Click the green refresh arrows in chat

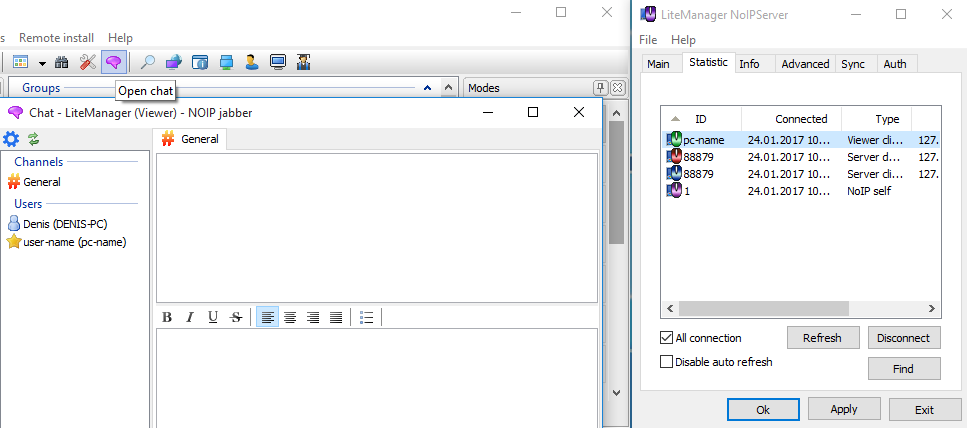[33, 139]
